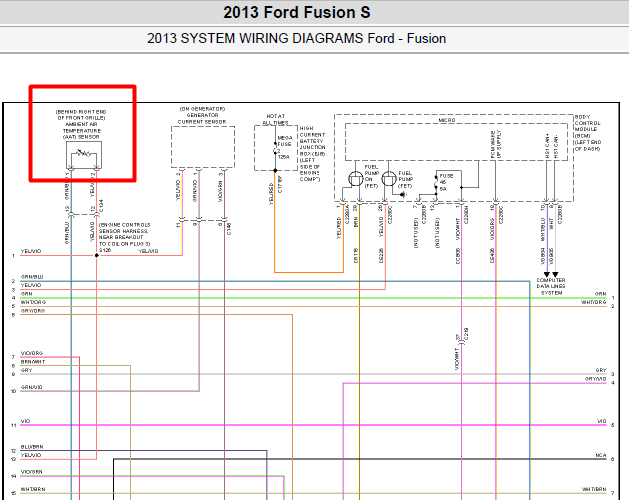Viewport: 629px width, 500px height.
Task: Click the "2013 Ford Fusion S" title
Action: [x=297, y=12]
